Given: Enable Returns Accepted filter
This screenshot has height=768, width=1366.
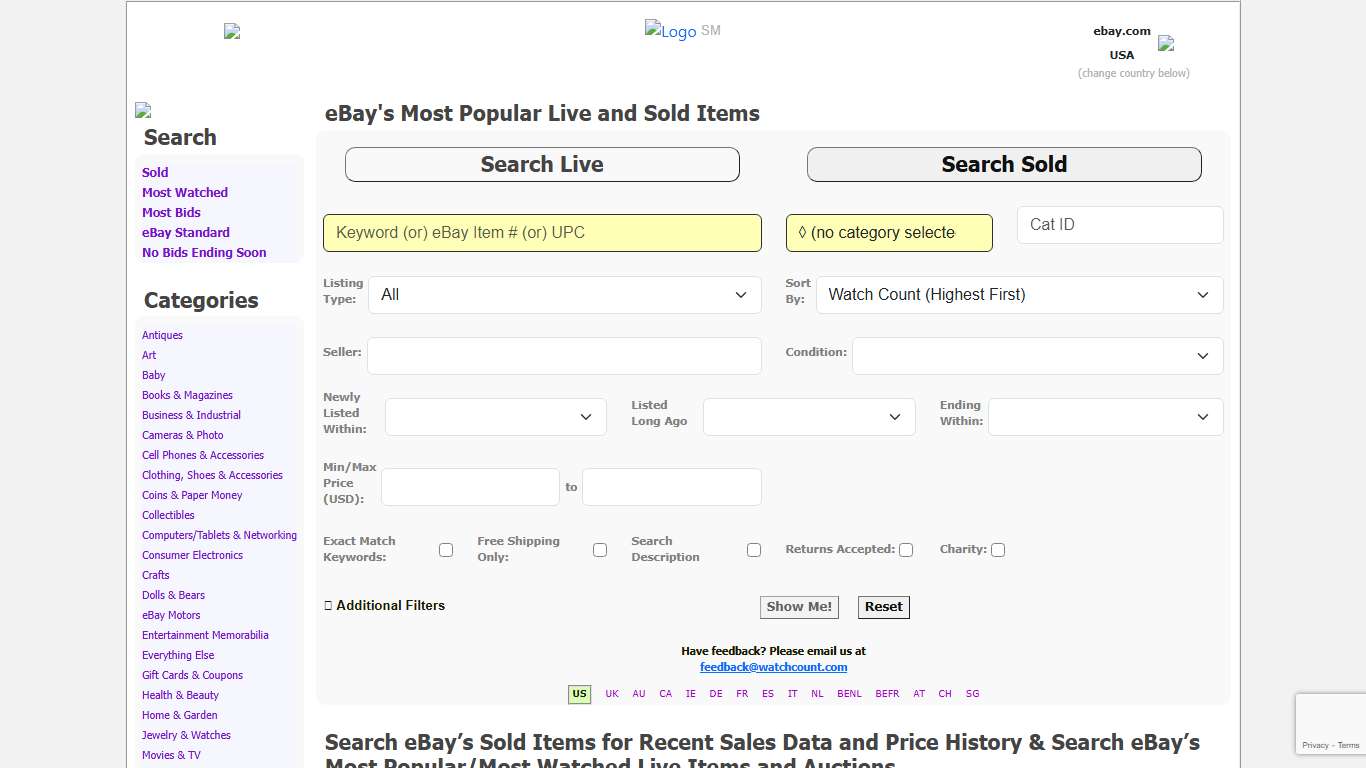Looking at the screenshot, I should point(906,549).
